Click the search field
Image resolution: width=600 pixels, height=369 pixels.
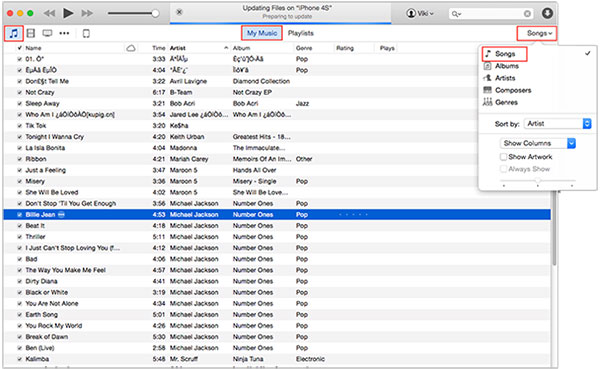pos(491,14)
